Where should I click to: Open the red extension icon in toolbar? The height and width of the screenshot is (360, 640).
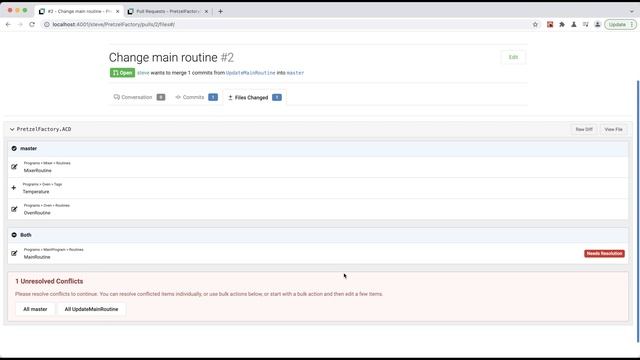(x=550, y=24)
